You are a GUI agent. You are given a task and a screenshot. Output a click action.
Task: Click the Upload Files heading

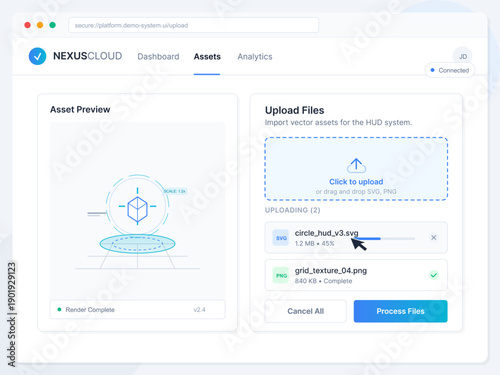tap(294, 110)
